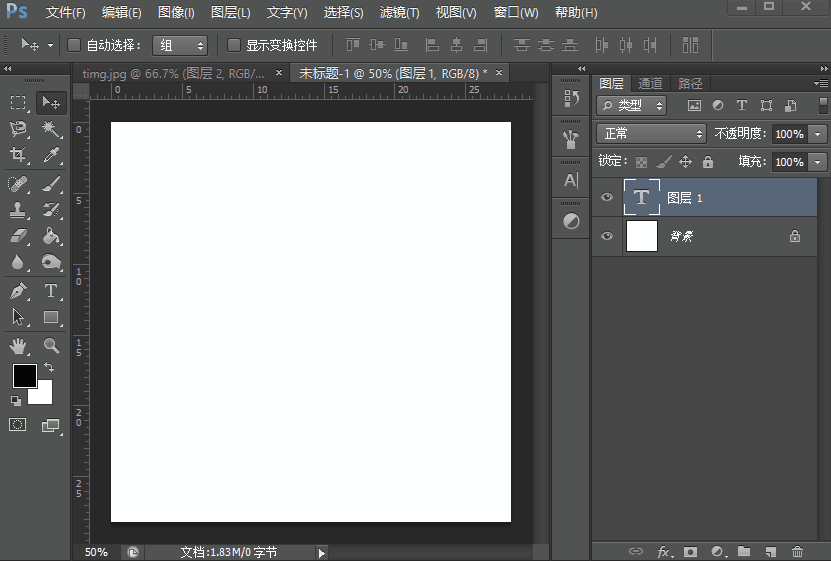
Task: Select the Lasso tool
Action: click(x=18, y=128)
